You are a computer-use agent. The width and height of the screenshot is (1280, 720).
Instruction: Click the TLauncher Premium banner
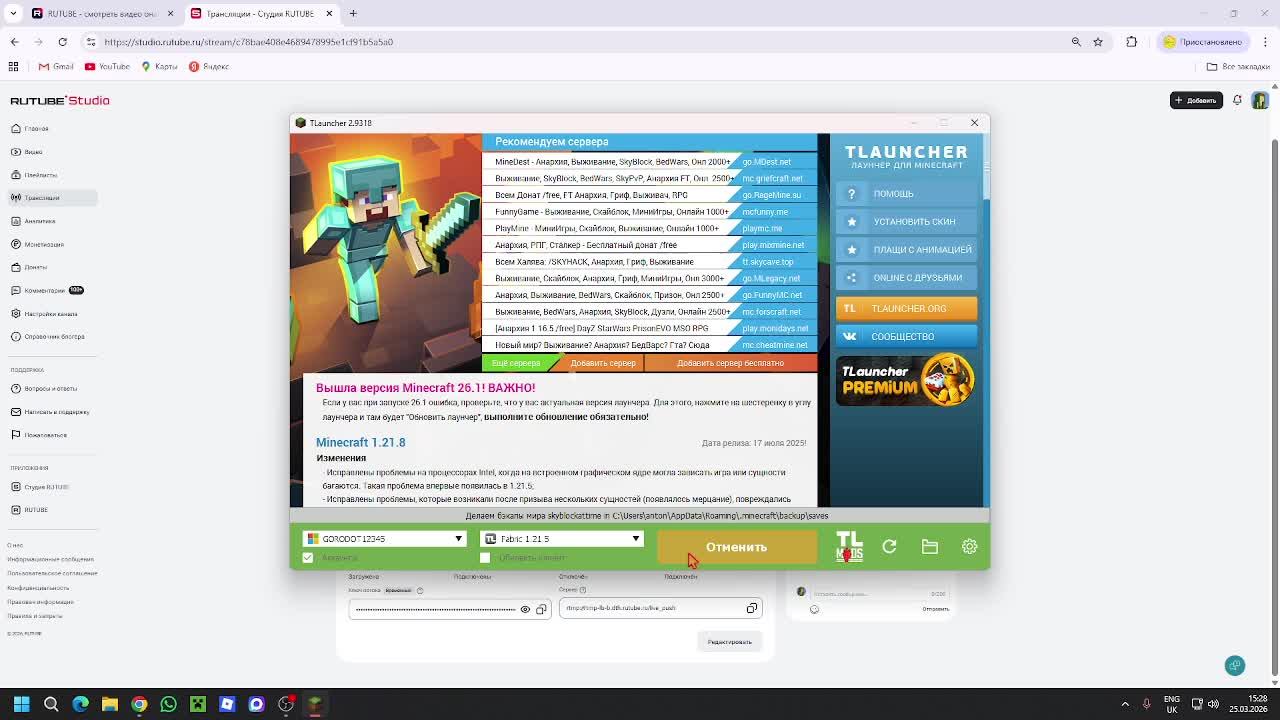tap(906, 380)
